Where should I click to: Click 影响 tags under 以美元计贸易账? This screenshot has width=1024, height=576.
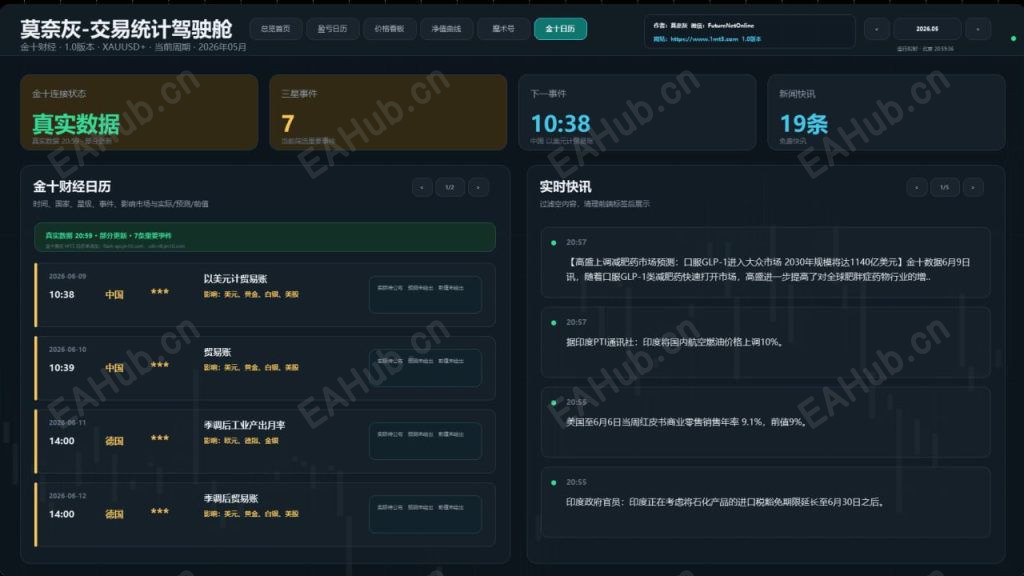(251, 295)
